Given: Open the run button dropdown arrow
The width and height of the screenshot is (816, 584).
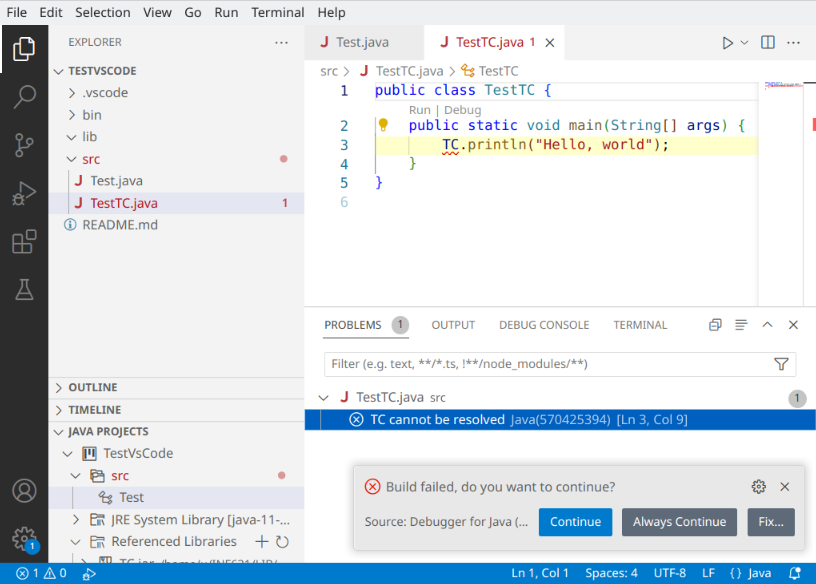Looking at the screenshot, I should 744,43.
